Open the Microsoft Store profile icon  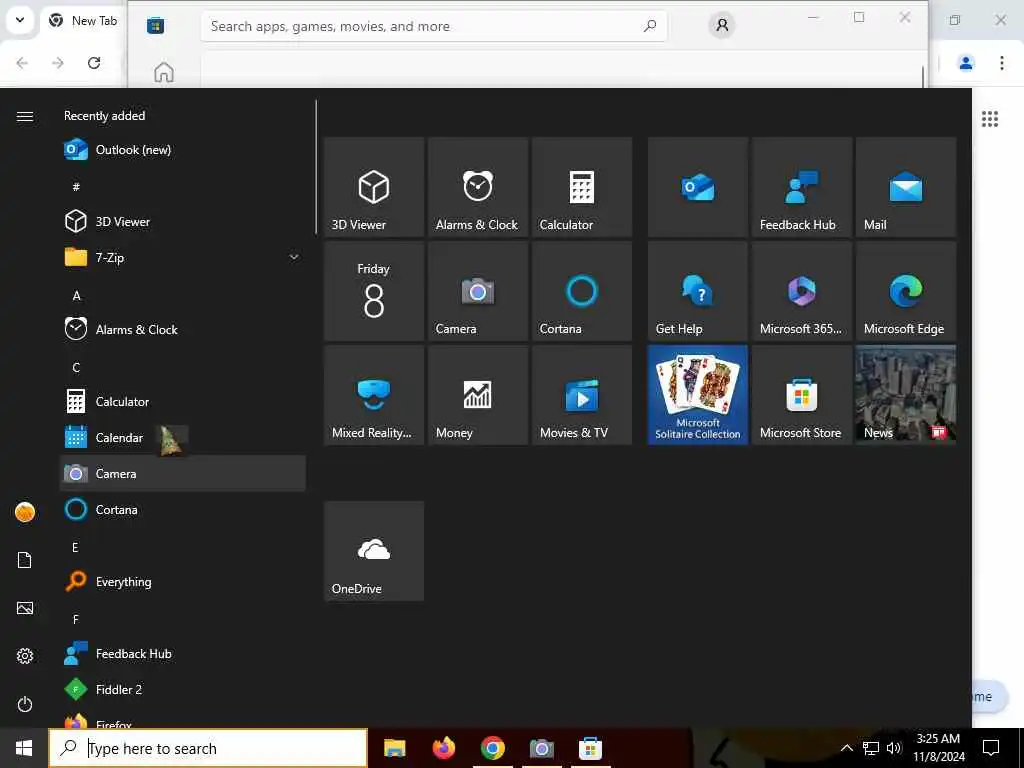(x=722, y=25)
